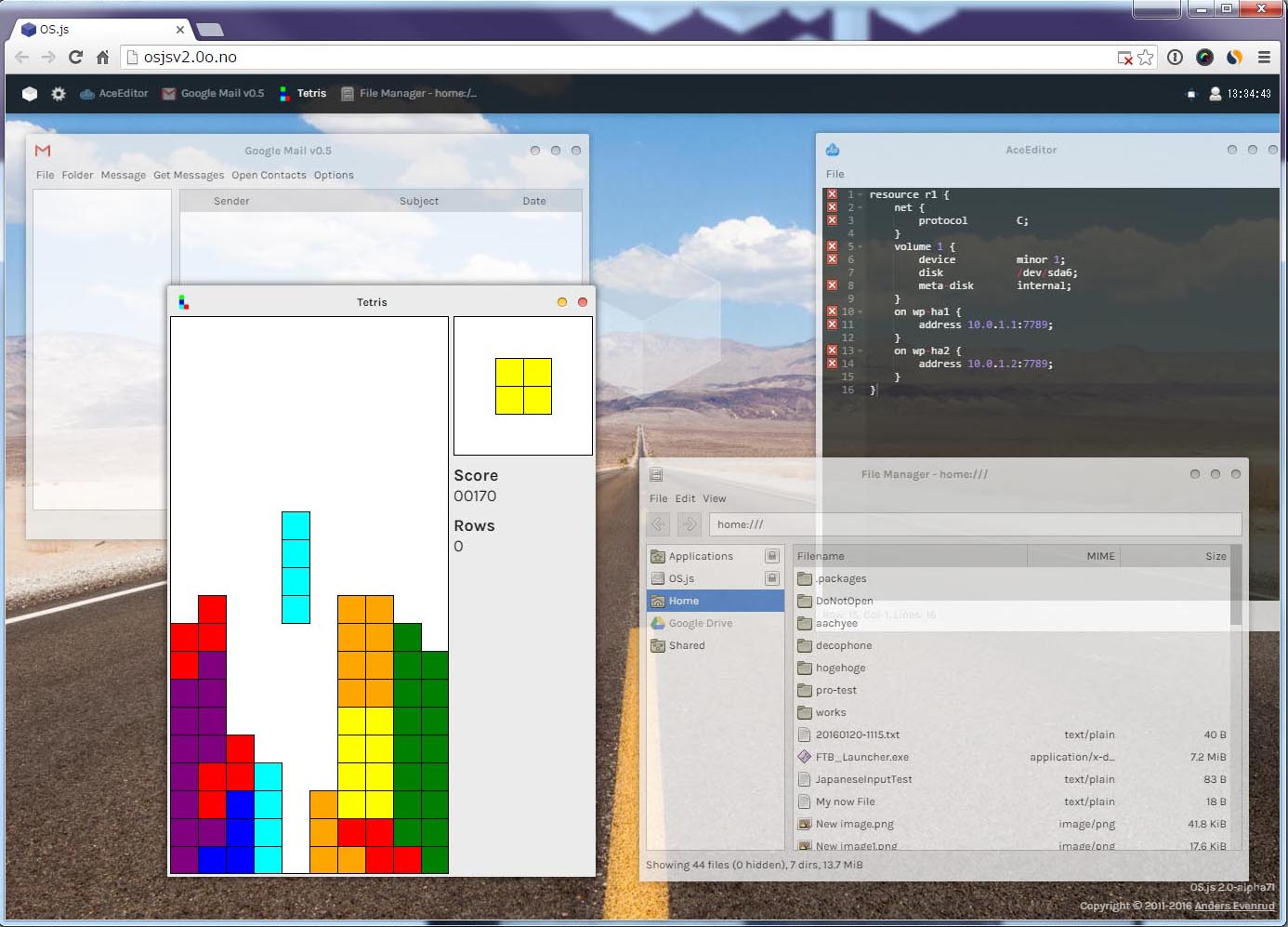
Task: Click the forward arrow in File Manager
Action: click(689, 524)
